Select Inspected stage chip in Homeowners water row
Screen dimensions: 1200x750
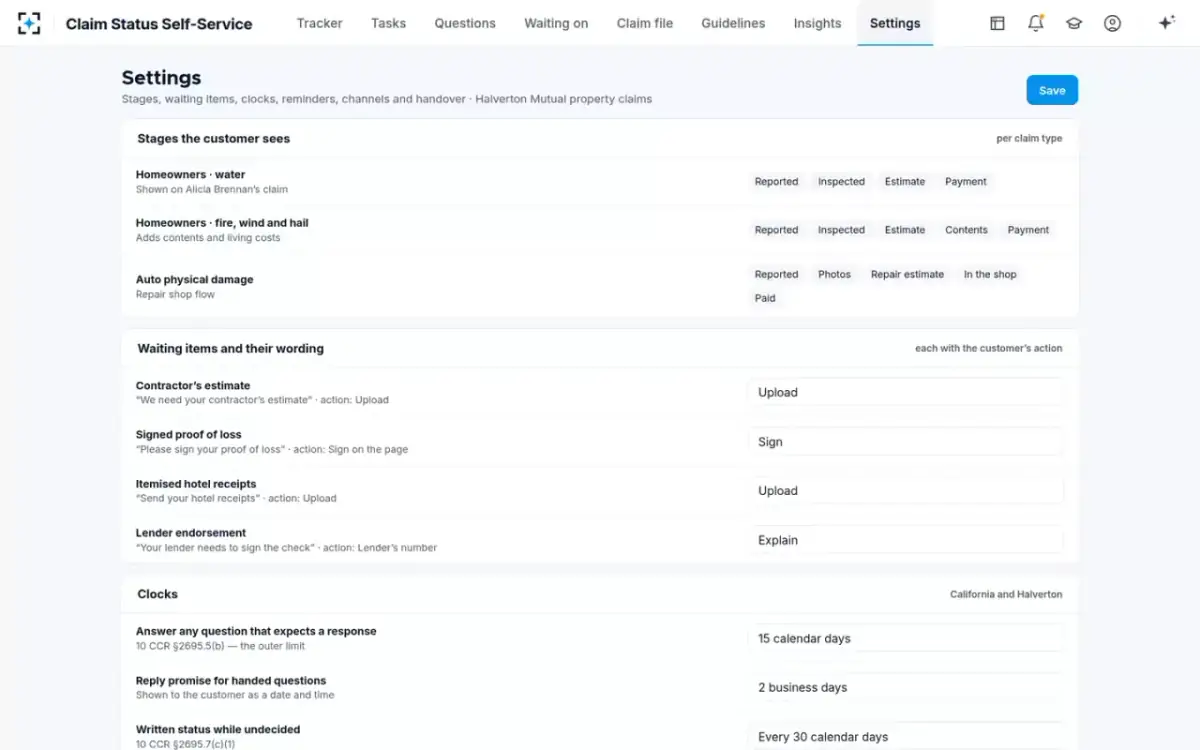841,182
